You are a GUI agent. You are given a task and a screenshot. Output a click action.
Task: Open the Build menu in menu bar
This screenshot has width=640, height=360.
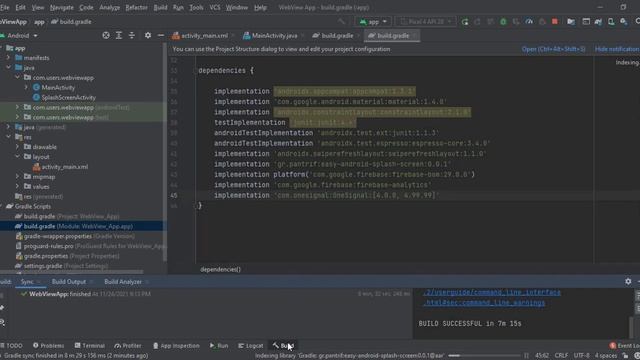160,7
